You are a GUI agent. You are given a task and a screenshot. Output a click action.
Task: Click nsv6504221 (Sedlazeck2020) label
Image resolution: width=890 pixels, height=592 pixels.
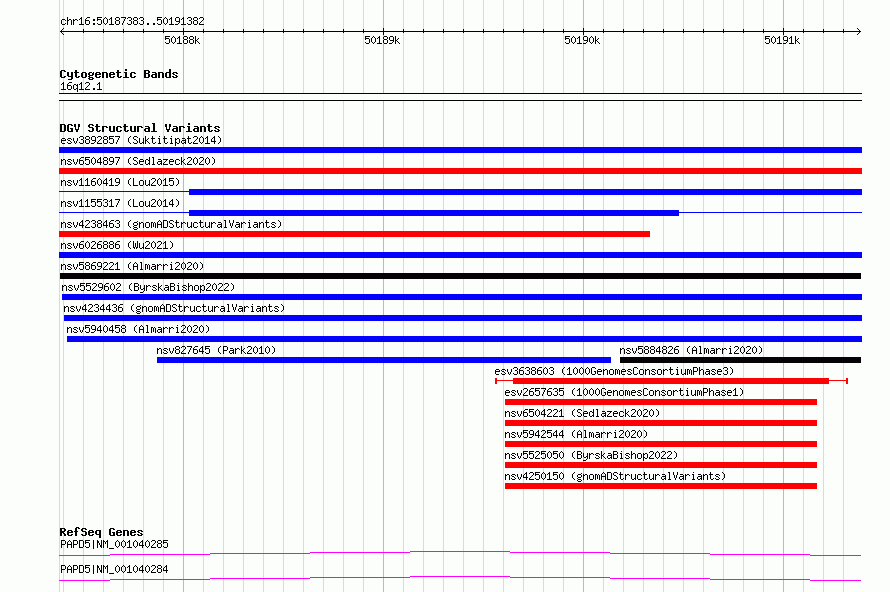click(x=582, y=413)
